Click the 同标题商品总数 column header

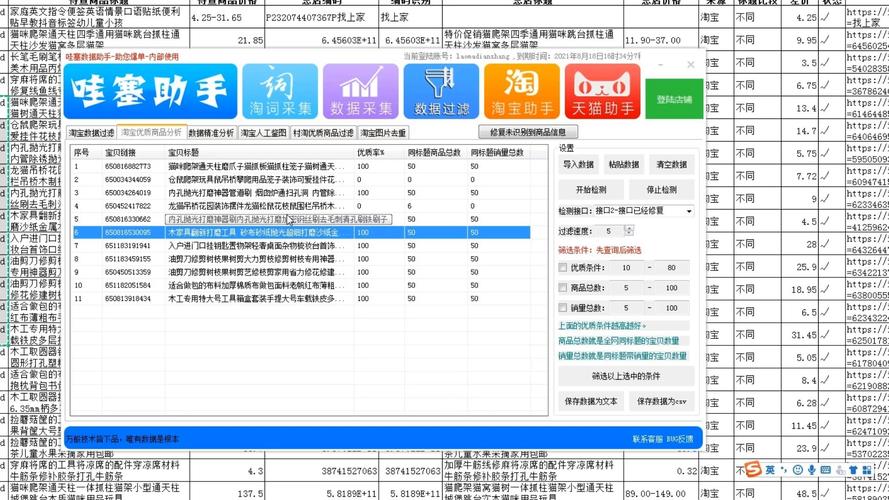436,153
